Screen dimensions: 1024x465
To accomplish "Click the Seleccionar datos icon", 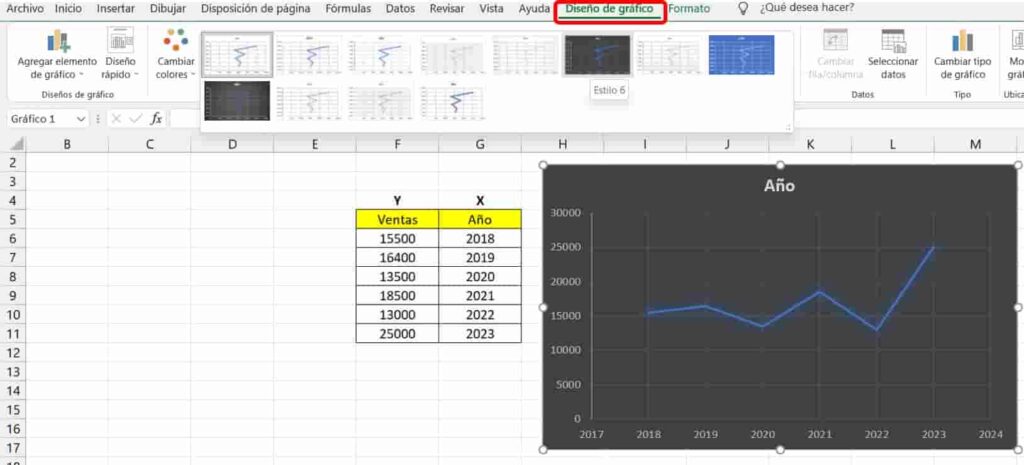I will pyautogui.click(x=893, y=41).
